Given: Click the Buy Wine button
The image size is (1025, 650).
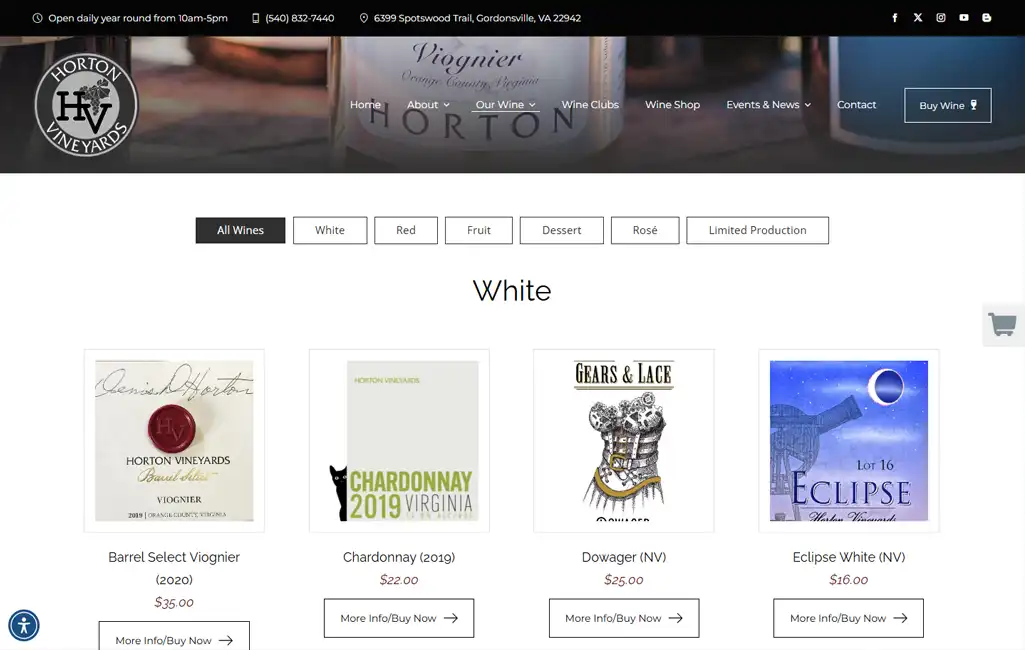Looking at the screenshot, I should coord(948,105).
